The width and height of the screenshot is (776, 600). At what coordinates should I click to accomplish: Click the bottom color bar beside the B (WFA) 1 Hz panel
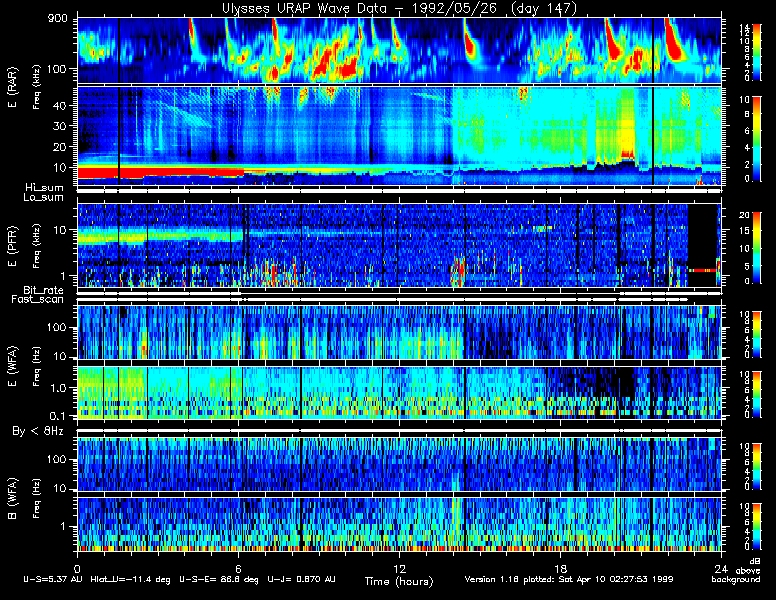(757, 527)
